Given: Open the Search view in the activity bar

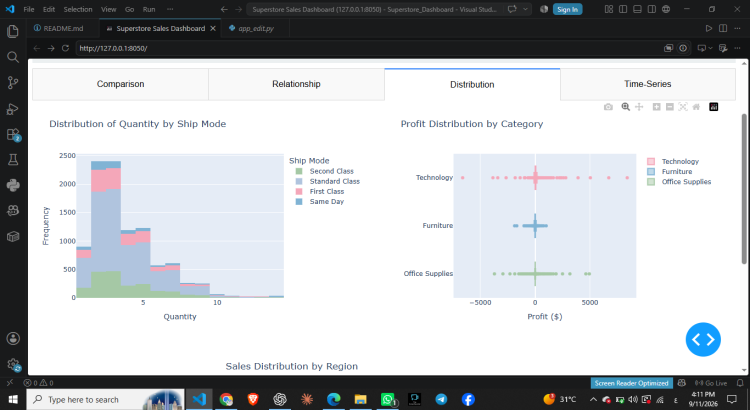Looking at the screenshot, I should tap(13, 57).
